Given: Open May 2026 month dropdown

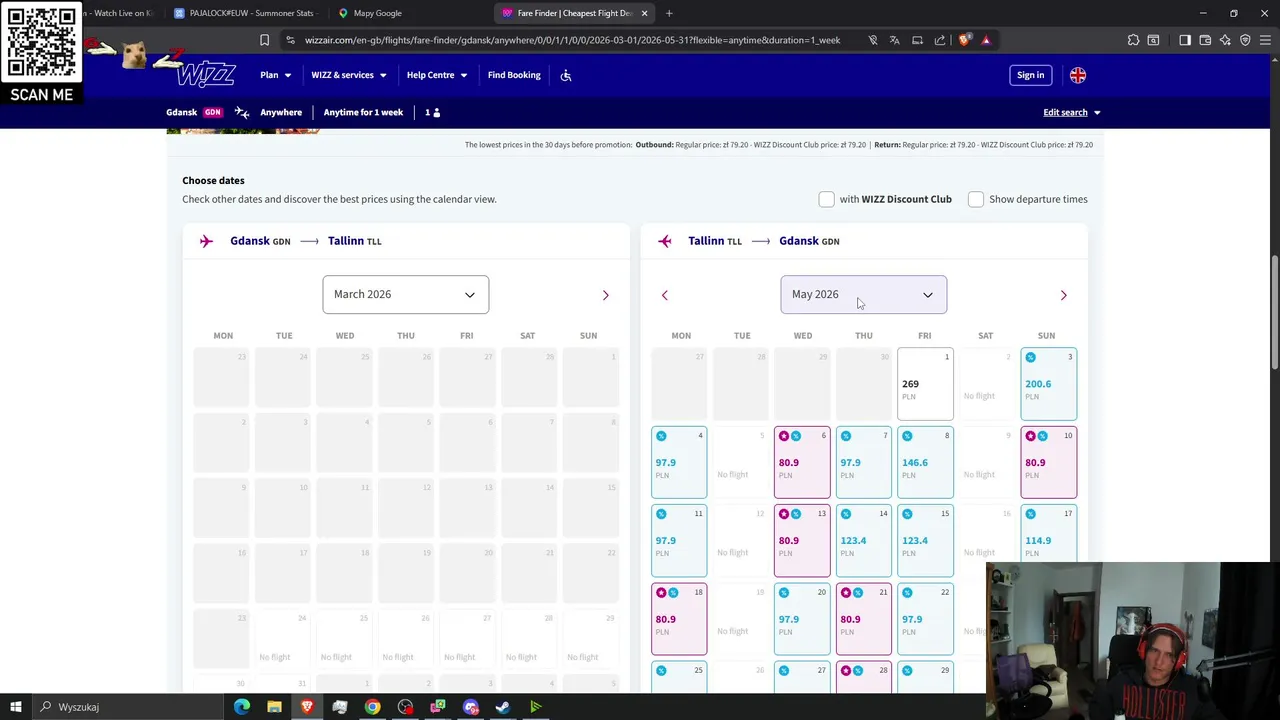Looking at the screenshot, I should tap(863, 294).
